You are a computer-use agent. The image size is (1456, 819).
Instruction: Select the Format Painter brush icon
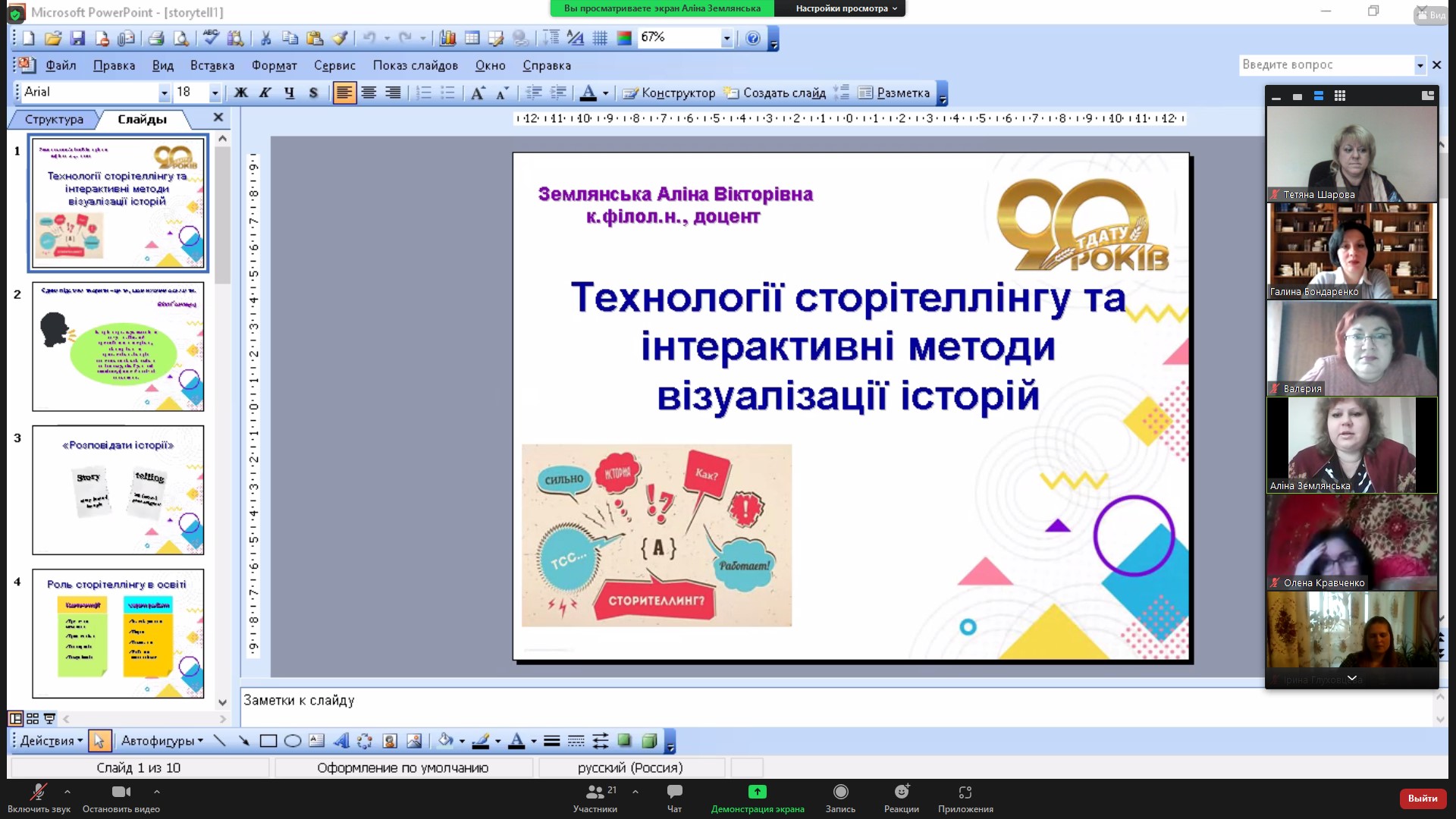[340, 38]
